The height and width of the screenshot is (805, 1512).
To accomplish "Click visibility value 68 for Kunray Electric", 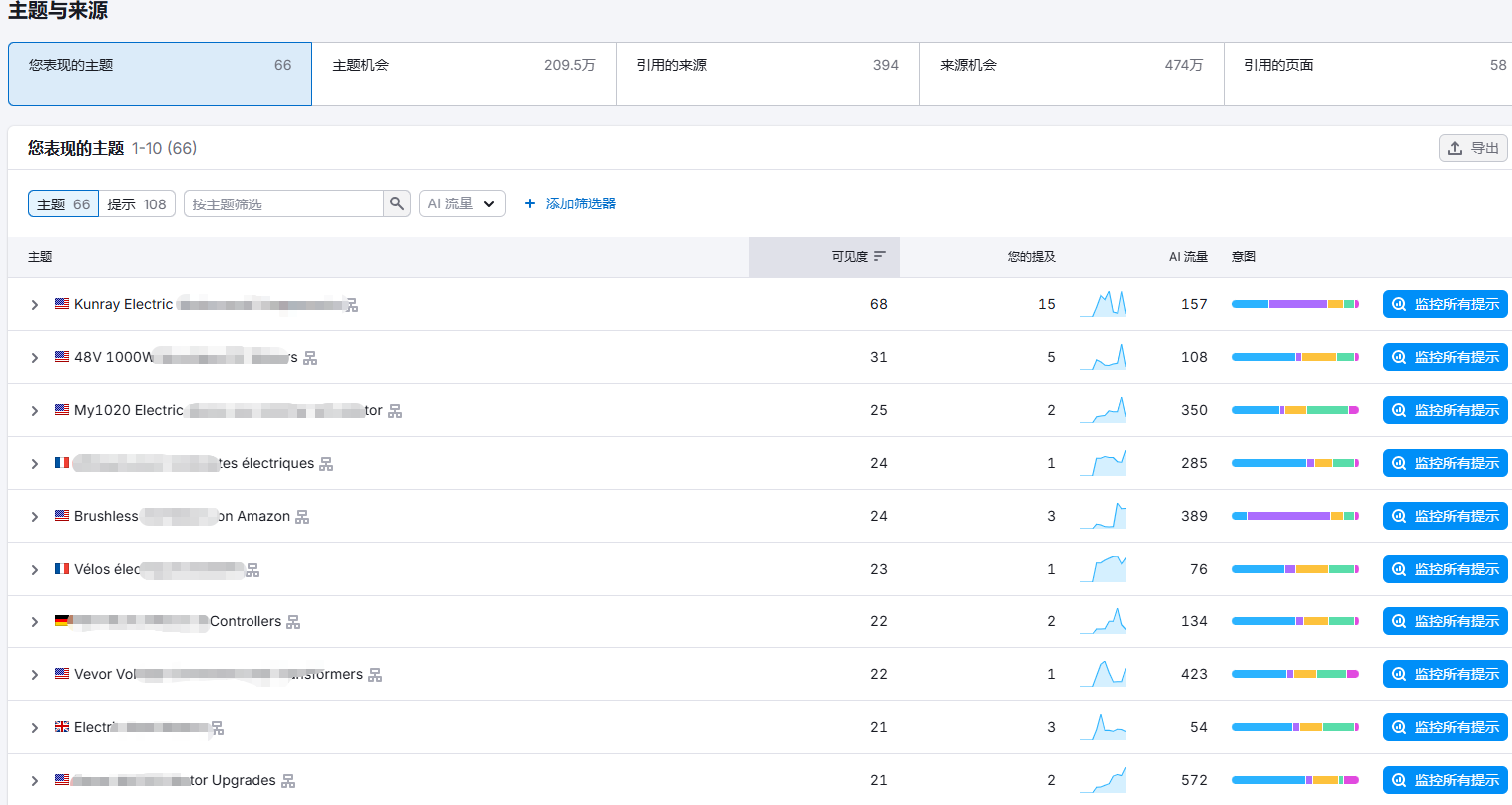I will (879, 304).
